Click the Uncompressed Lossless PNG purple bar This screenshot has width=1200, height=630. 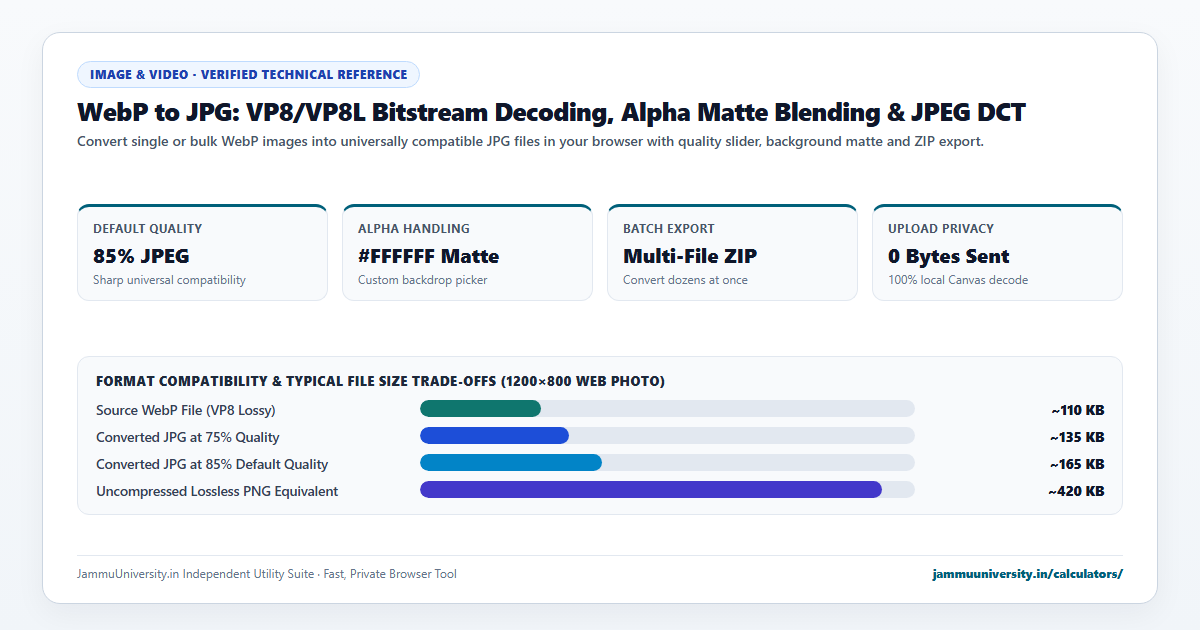point(651,490)
